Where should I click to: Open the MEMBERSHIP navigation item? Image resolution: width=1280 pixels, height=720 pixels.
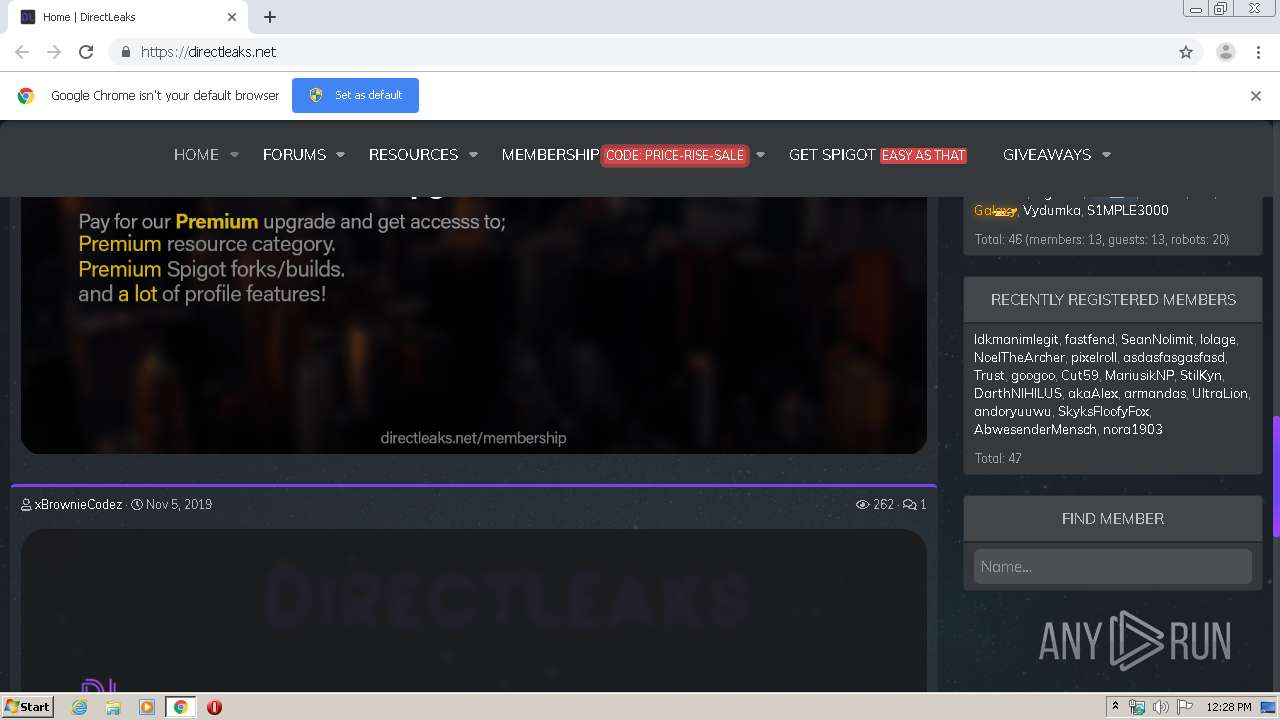(550, 155)
